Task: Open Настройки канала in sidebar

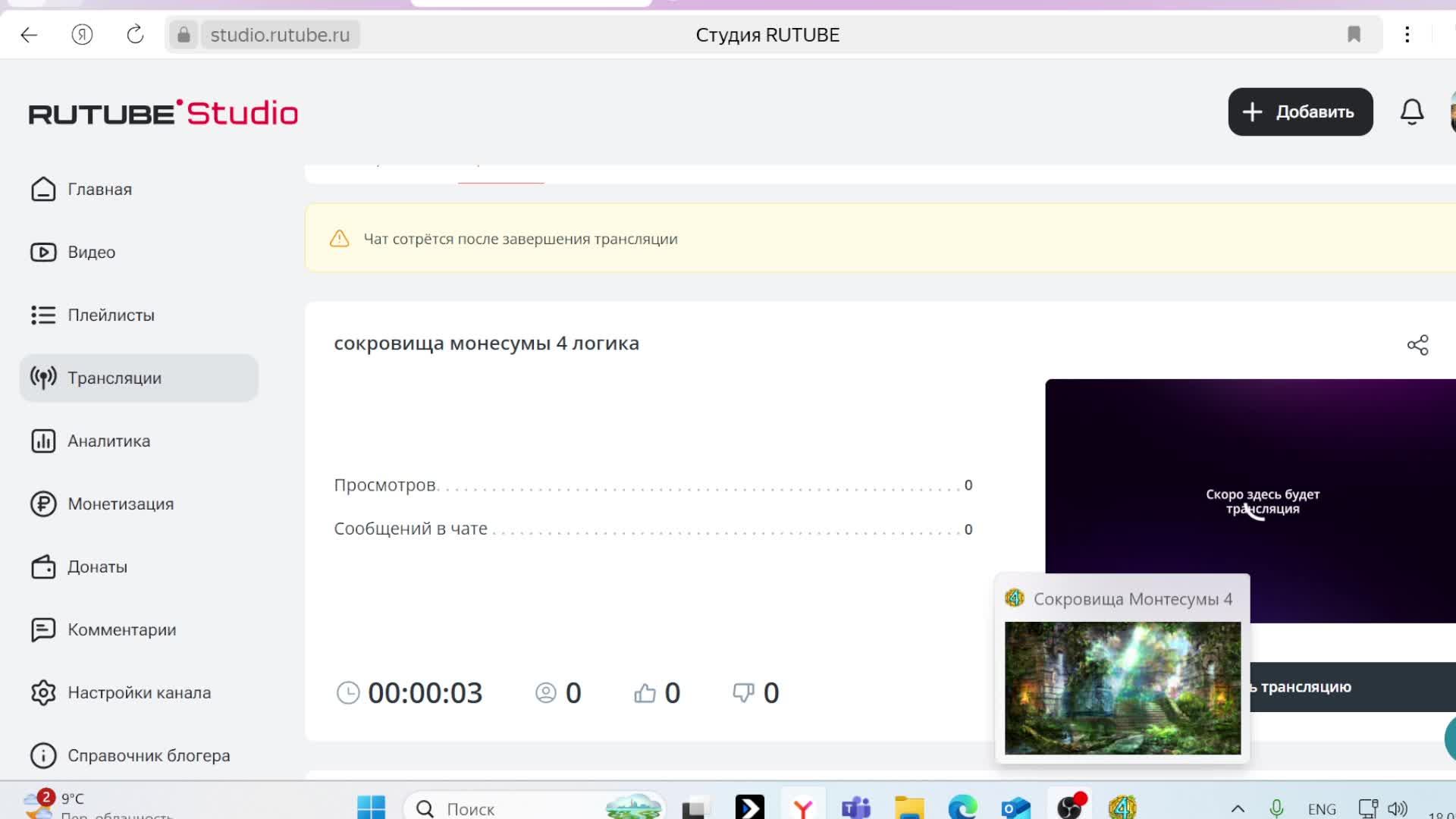Action: pos(139,693)
